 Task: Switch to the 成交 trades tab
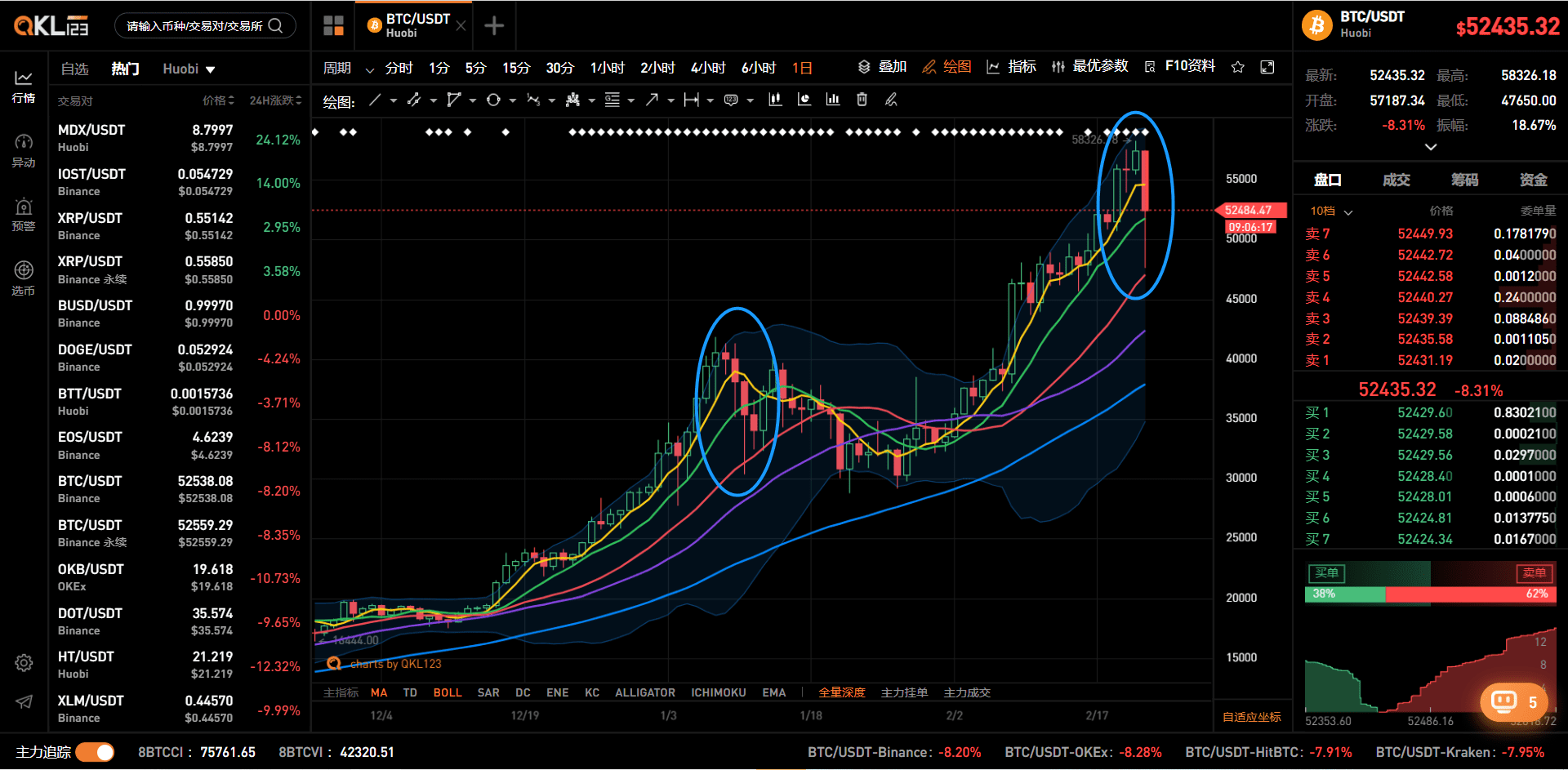(1396, 180)
